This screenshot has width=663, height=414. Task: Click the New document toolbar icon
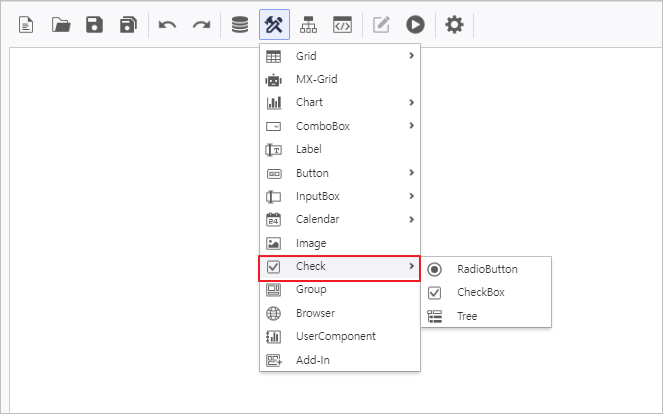click(26, 25)
